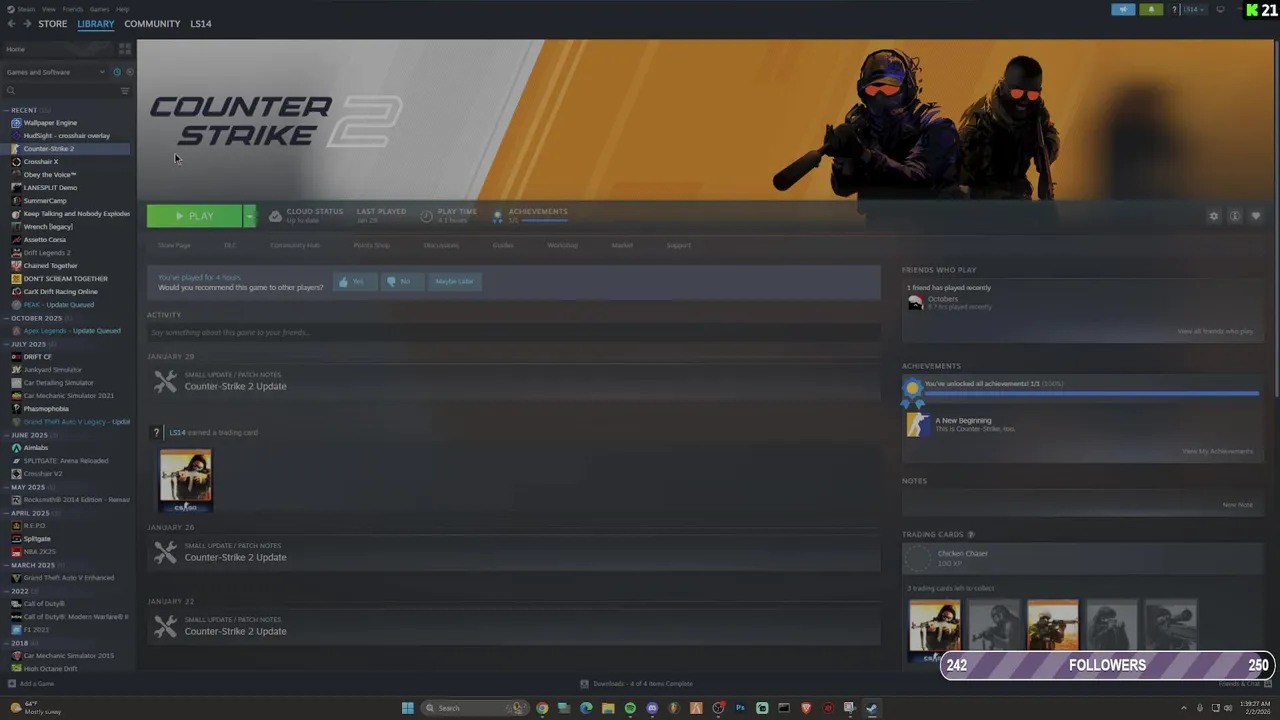This screenshot has height=720, width=1280.
Task: Open the blue announcements megaphone button
Action: pos(1123,9)
